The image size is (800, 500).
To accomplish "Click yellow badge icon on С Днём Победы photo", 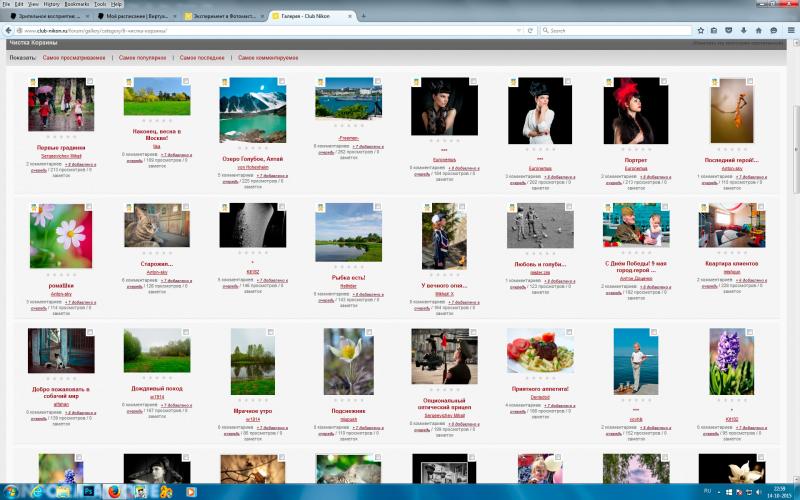I will 608,207.
